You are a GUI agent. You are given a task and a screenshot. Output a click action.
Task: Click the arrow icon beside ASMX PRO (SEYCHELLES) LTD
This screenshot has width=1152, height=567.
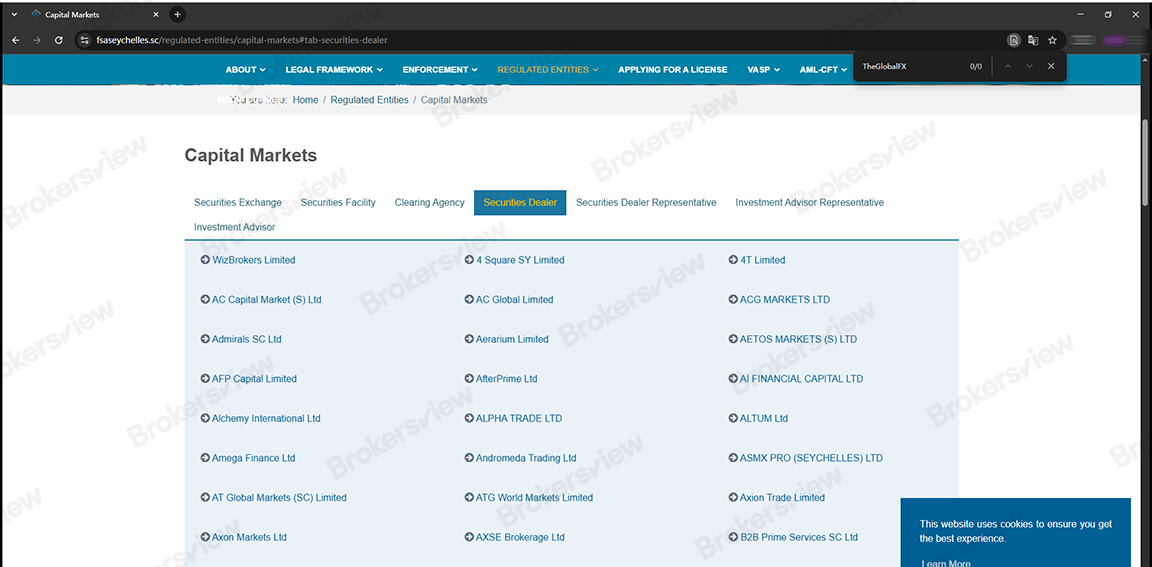734,458
